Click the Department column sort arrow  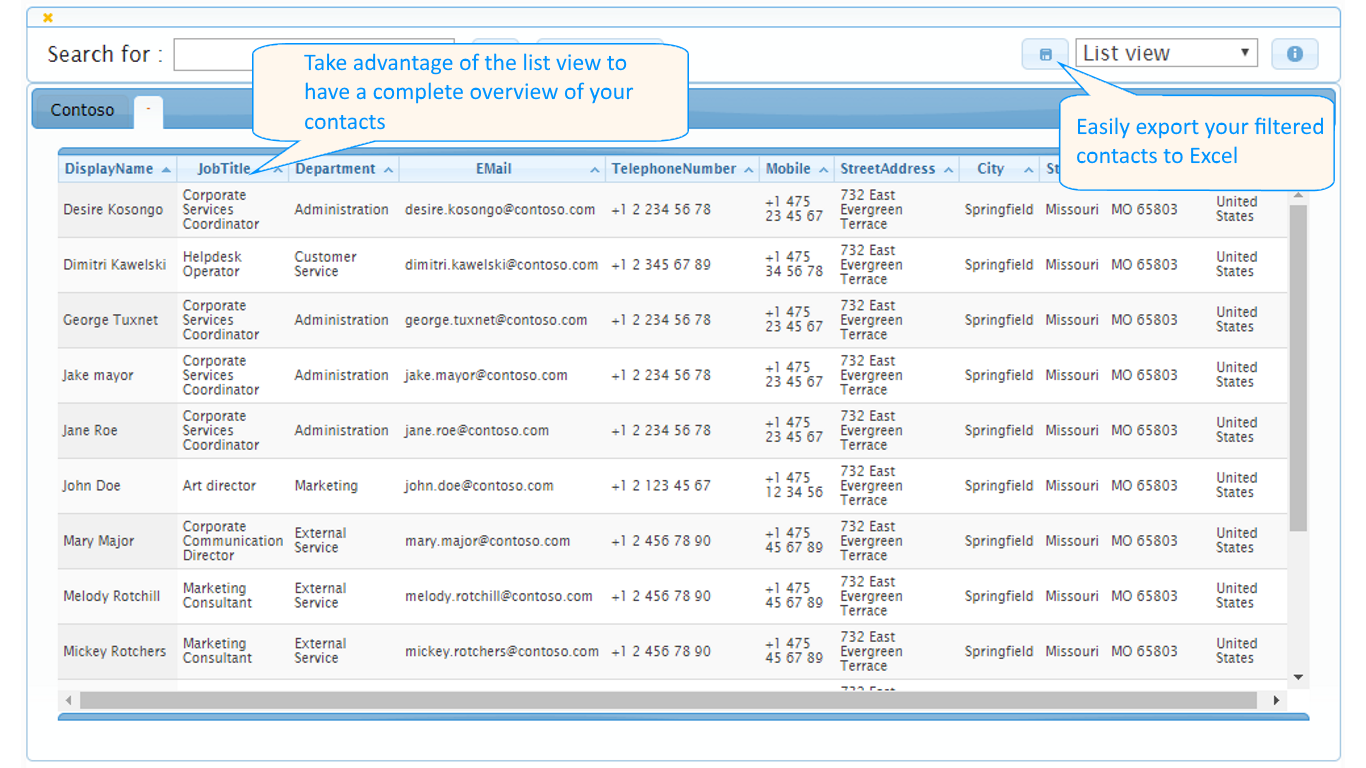tap(390, 168)
